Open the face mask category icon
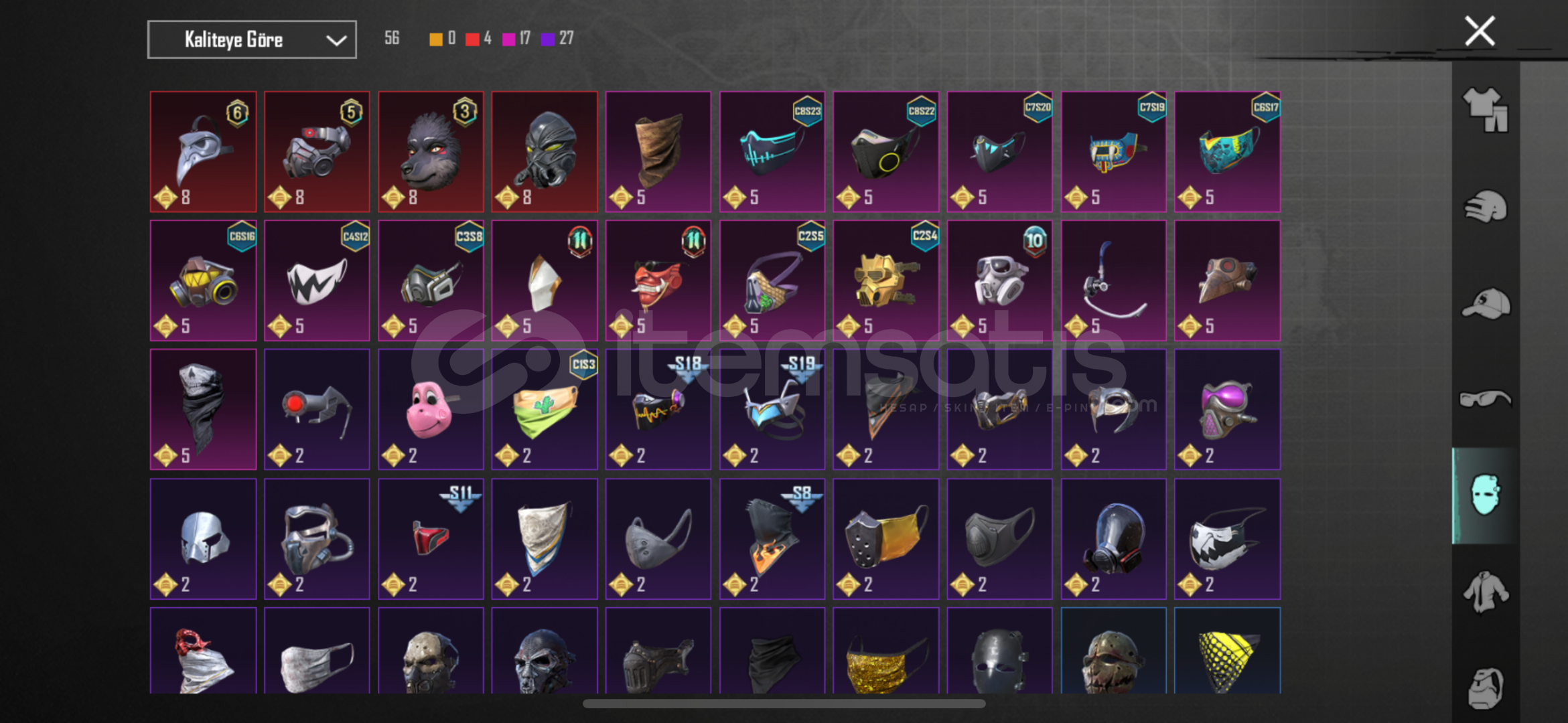 coord(1485,495)
